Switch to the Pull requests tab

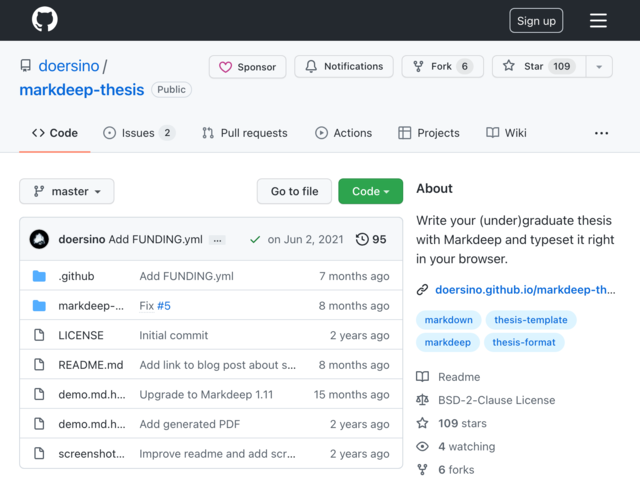[x=244, y=133]
